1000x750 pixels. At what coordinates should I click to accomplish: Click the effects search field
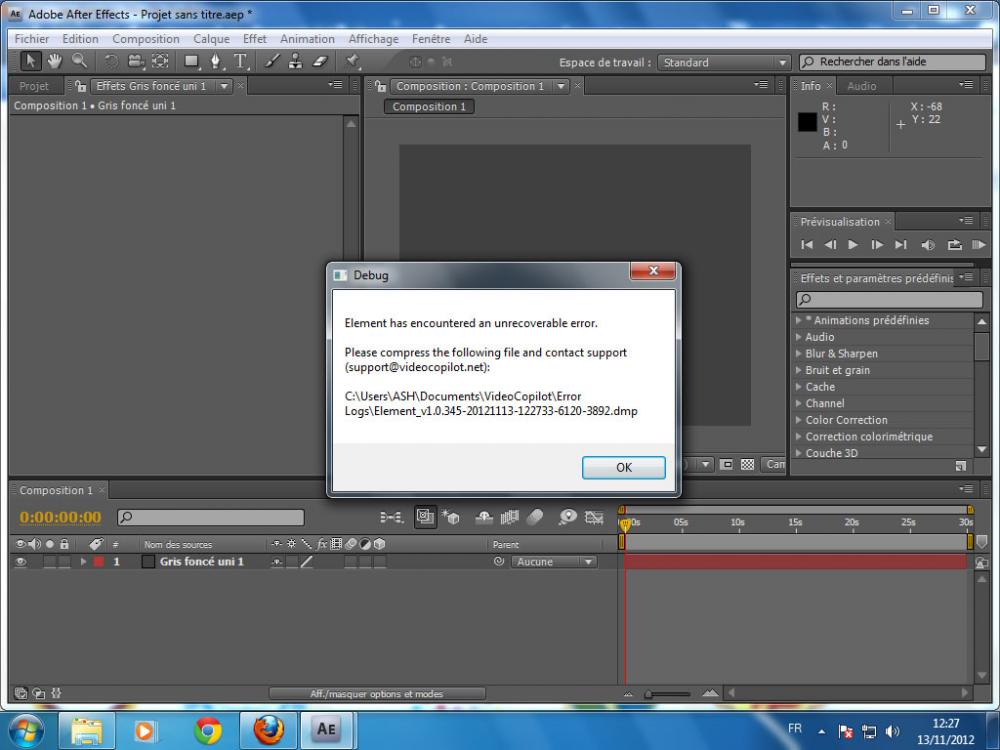[x=889, y=299]
